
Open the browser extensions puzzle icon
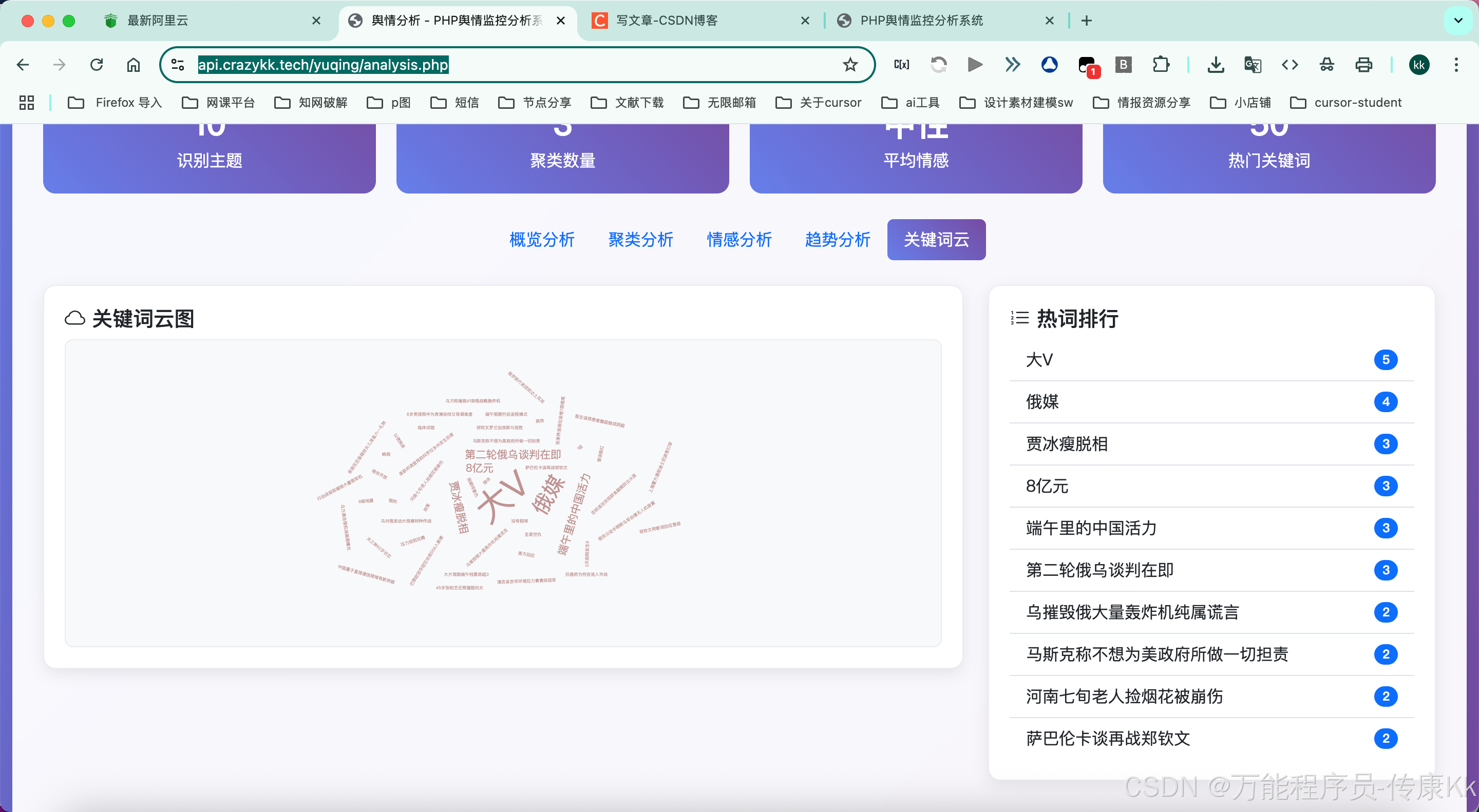tap(1161, 65)
